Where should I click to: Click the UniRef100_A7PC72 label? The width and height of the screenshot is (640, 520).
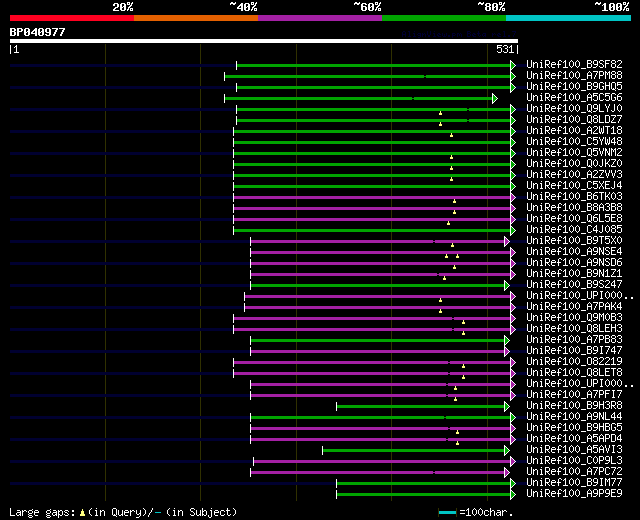tap(574, 472)
